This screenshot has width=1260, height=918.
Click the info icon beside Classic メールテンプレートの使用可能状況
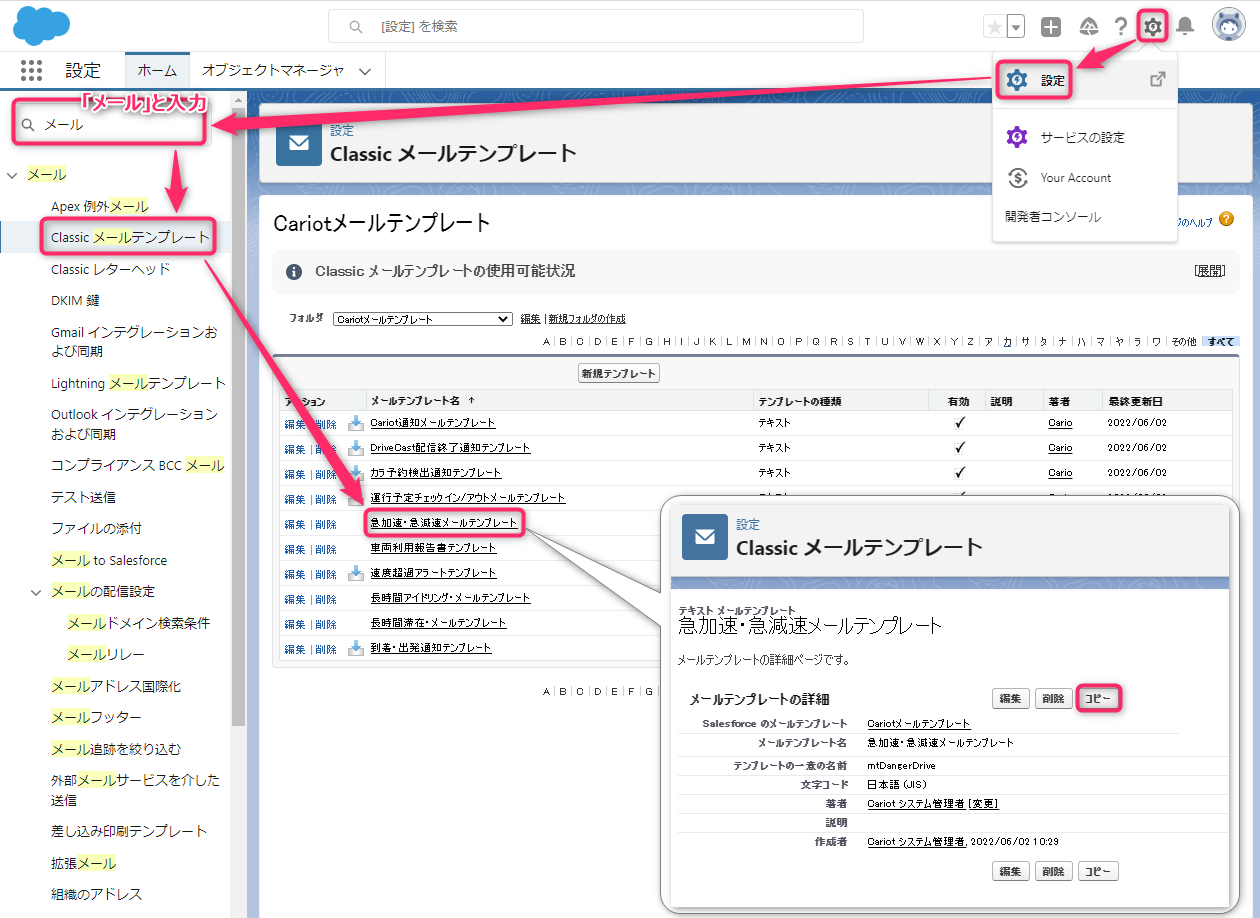(x=294, y=272)
